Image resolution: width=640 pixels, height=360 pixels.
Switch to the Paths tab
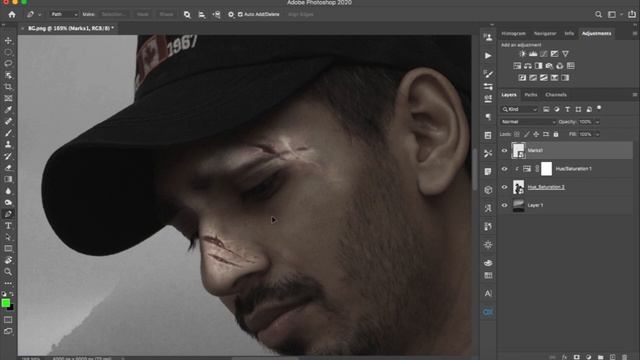tap(531, 95)
